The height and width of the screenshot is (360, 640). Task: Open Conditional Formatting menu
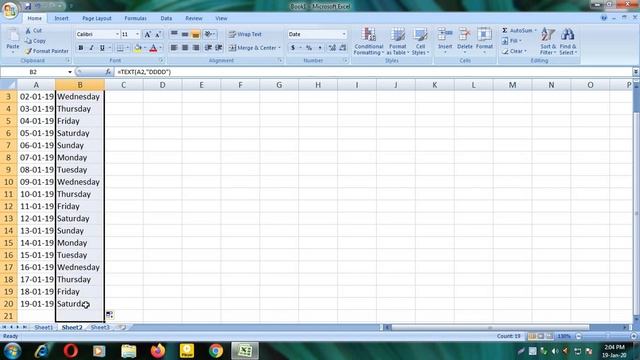pos(369,41)
